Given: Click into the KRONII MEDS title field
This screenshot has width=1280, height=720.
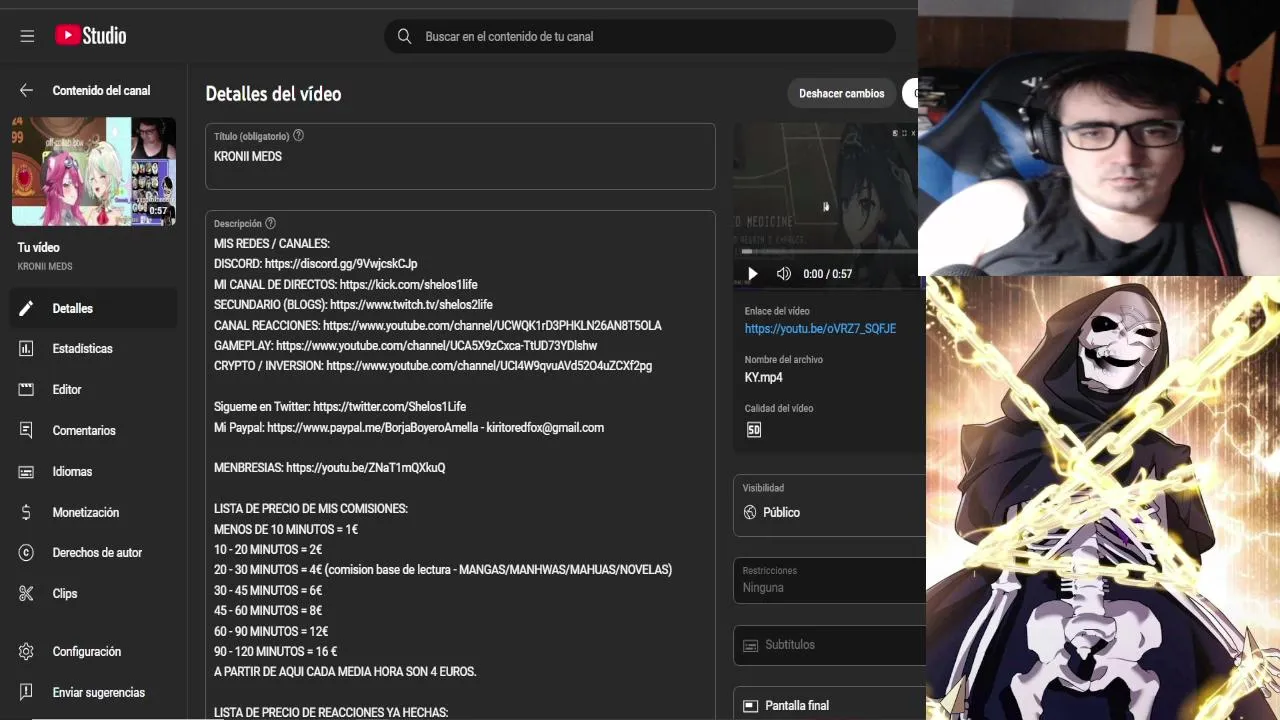Looking at the screenshot, I should [460, 157].
